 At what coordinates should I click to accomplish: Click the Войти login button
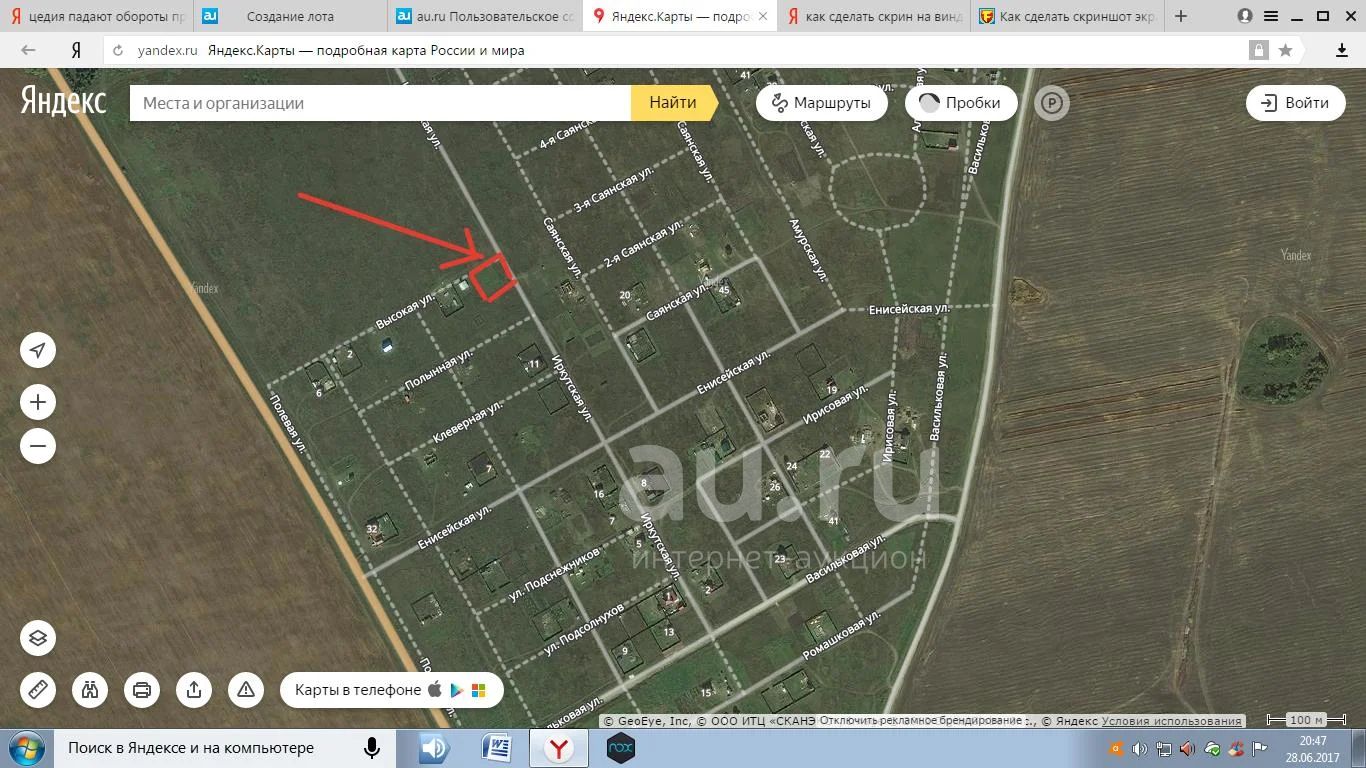(1296, 103)
